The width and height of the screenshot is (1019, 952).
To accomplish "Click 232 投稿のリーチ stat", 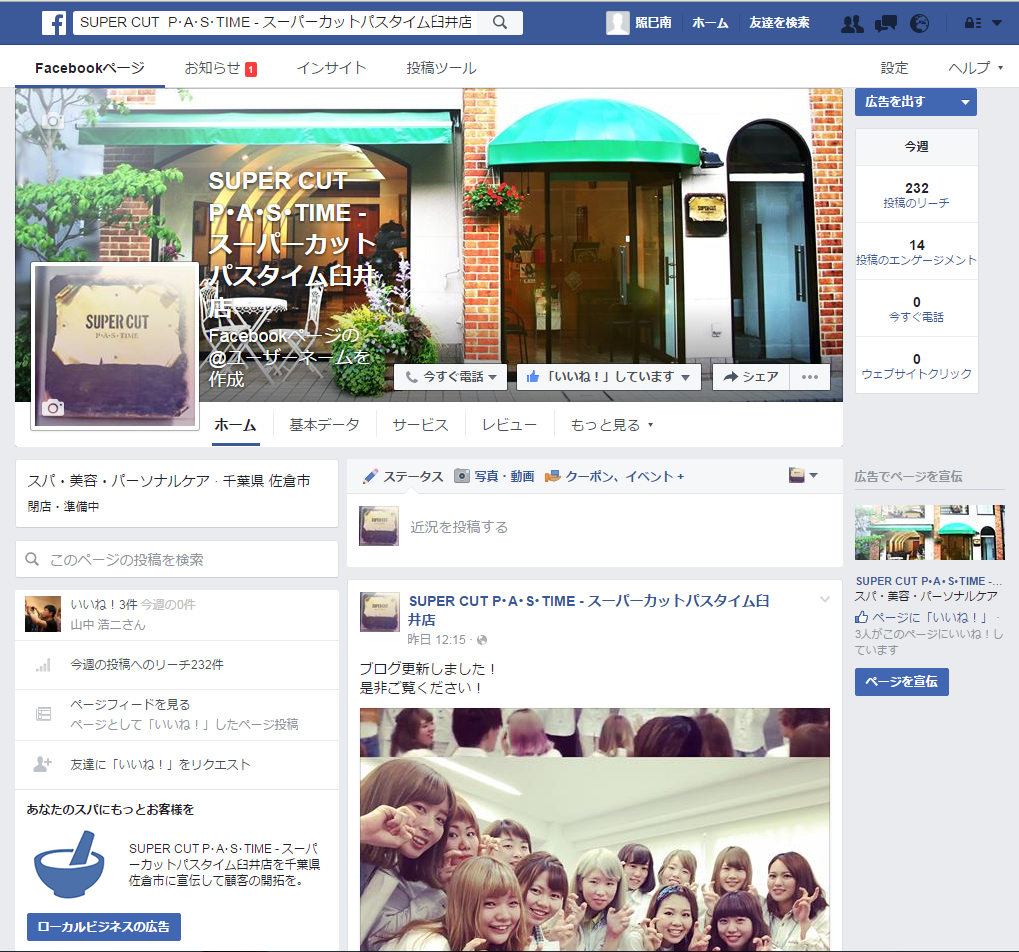I will tap(916, 195).
